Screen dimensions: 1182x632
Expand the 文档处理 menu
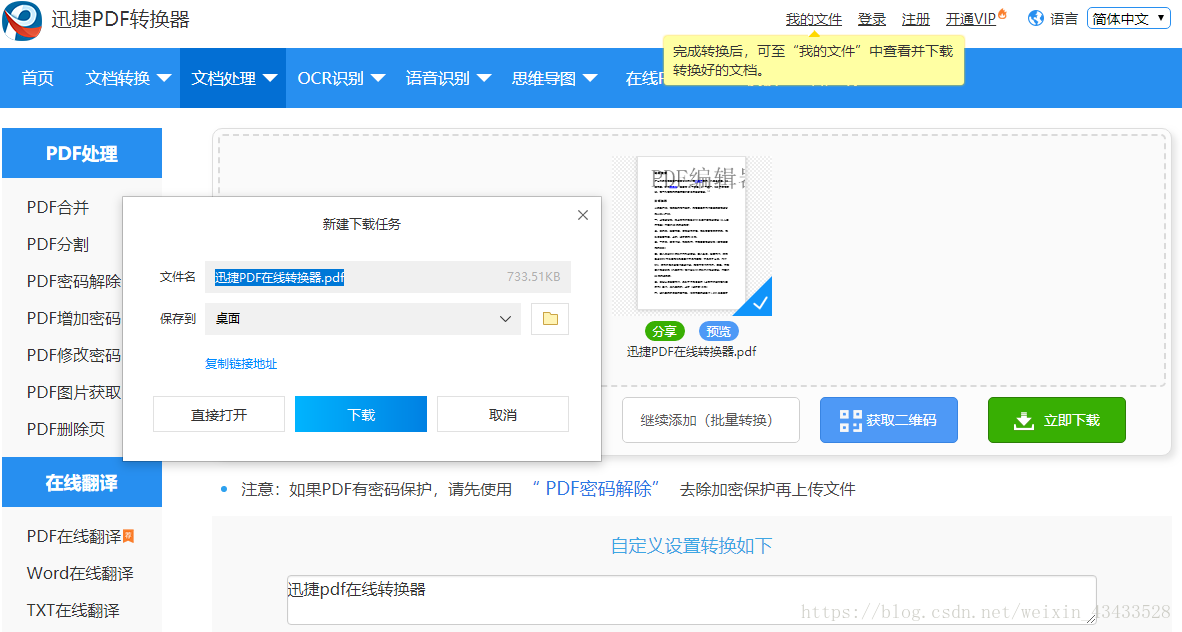(x=234, y=78)
